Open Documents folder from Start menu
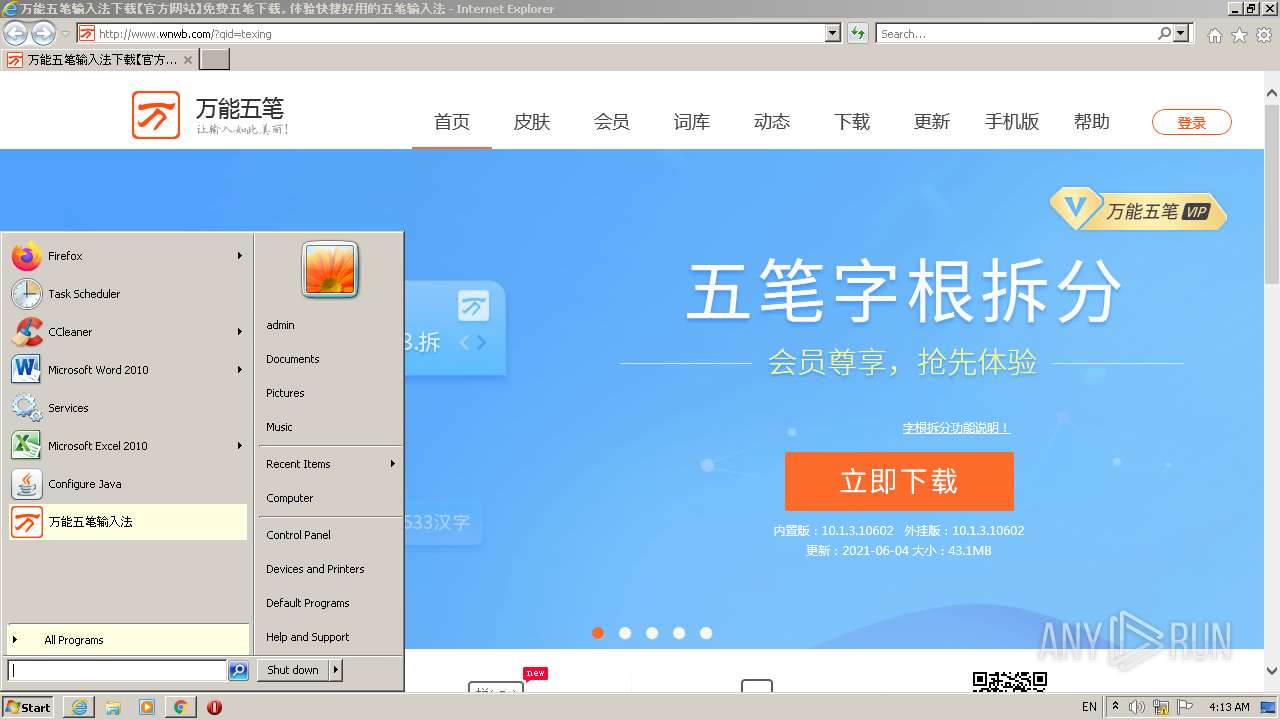This screenshot has height=720, width=1280. (x=330, y=359)
